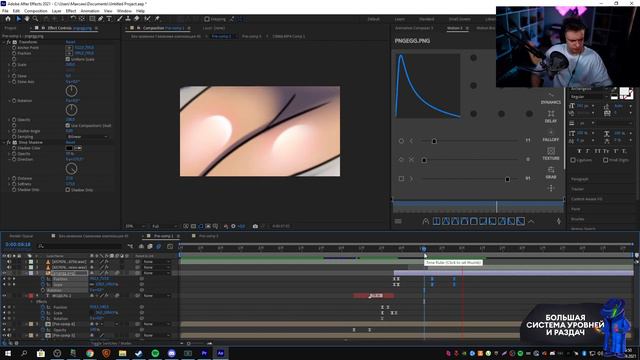The height and width of the screenshot is (360, 640).
Task: Open the Animation menu
Action: [x=90, y=11]
